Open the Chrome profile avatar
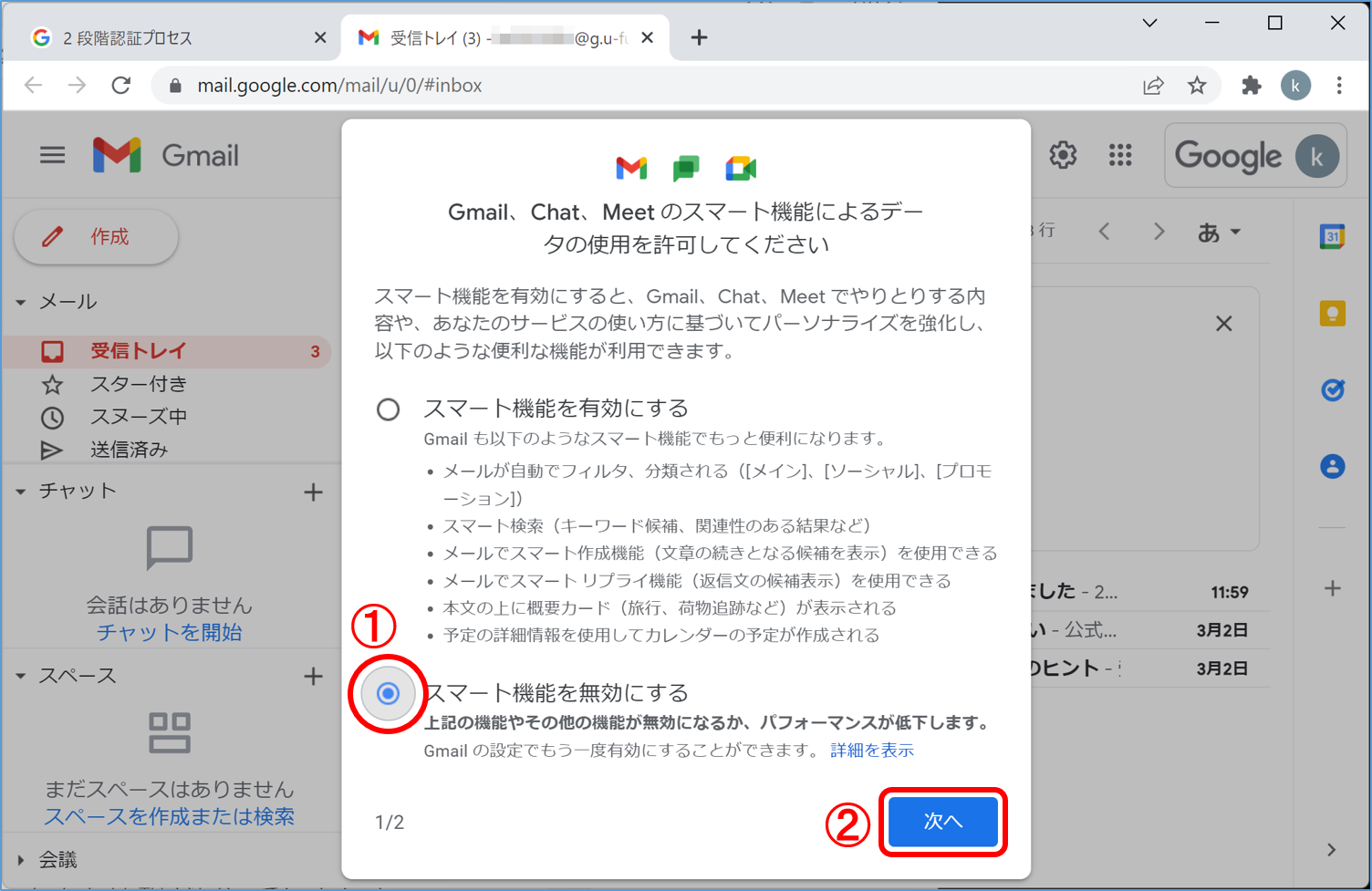This screenshot has width=1372, height=891. (1295, 86)
